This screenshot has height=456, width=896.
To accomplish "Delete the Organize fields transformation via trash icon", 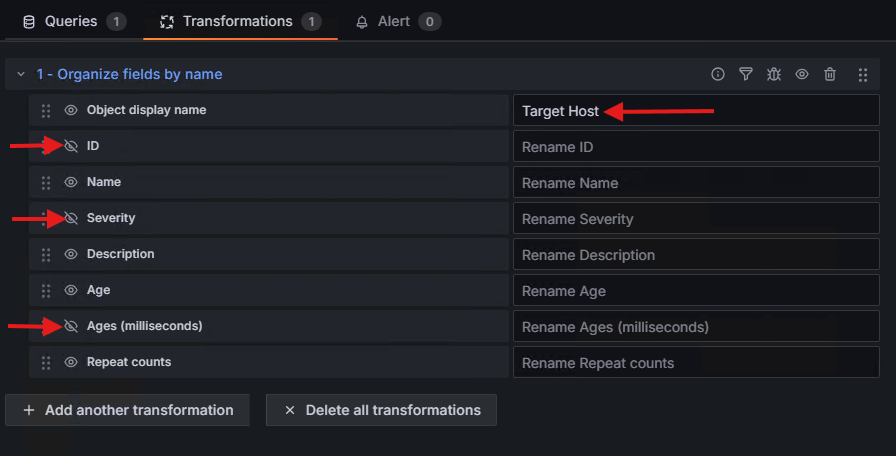I will [x=830, y=74].
